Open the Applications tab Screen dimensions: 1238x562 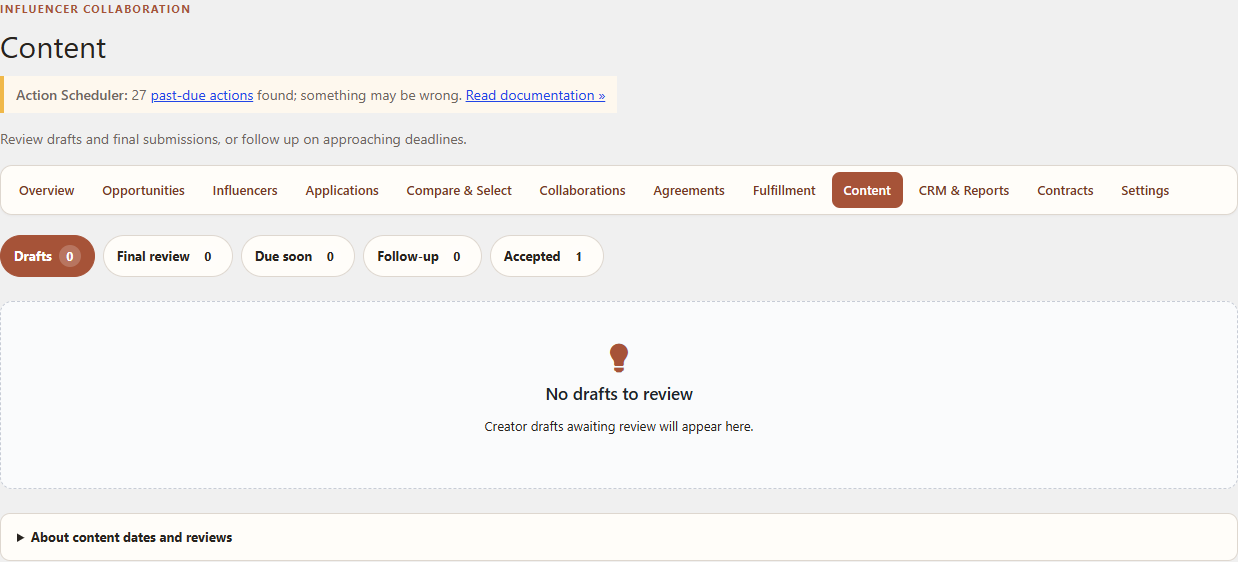point(342,190)
